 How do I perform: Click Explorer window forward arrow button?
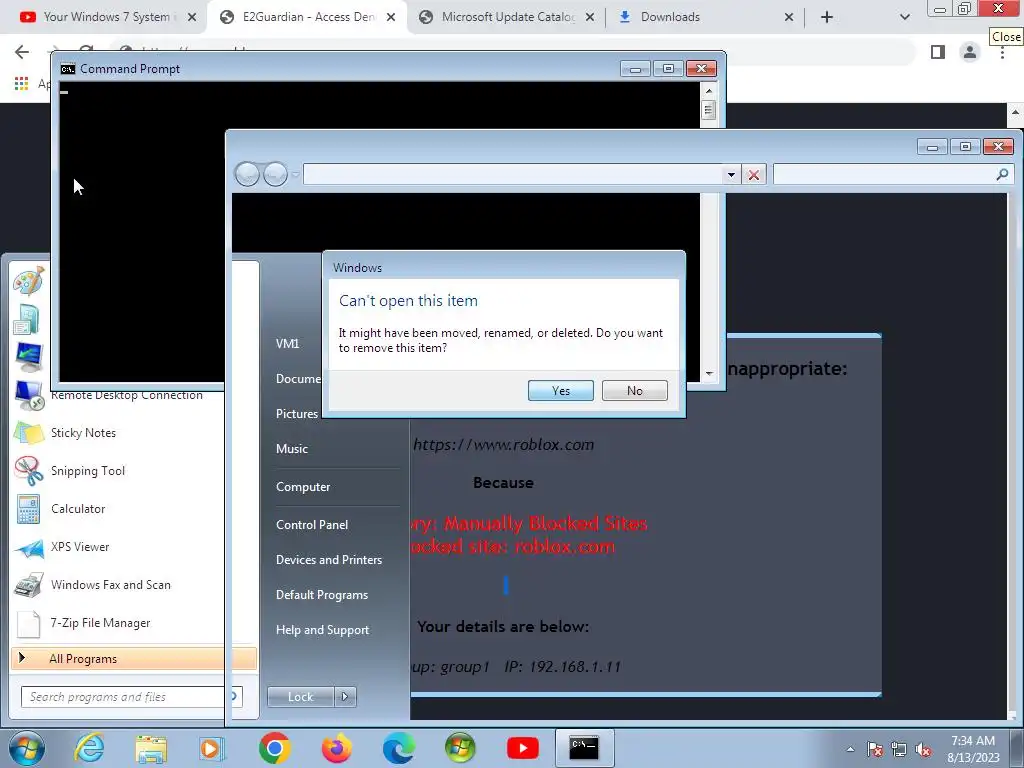coord(275,174)
